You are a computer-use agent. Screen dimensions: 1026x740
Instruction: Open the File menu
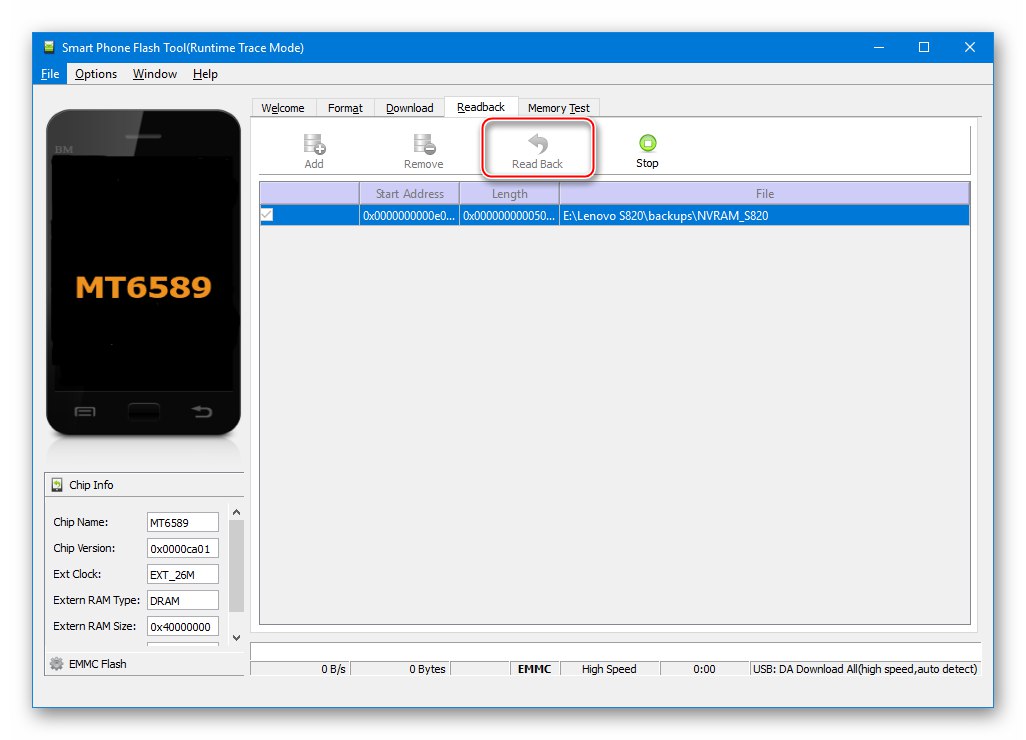click(49, 73)
